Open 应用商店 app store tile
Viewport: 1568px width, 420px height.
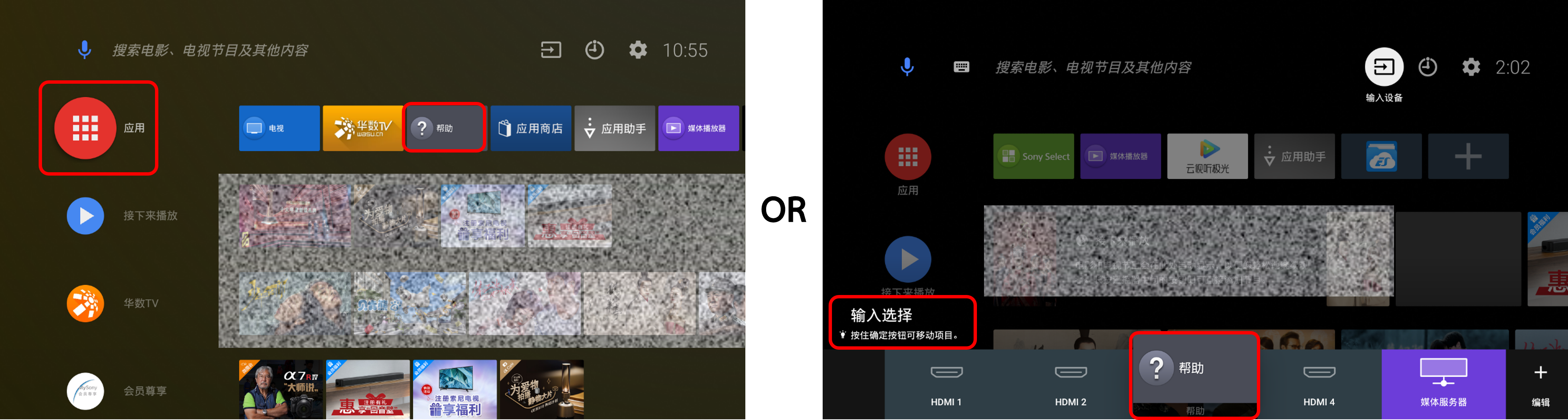(531, 128)
